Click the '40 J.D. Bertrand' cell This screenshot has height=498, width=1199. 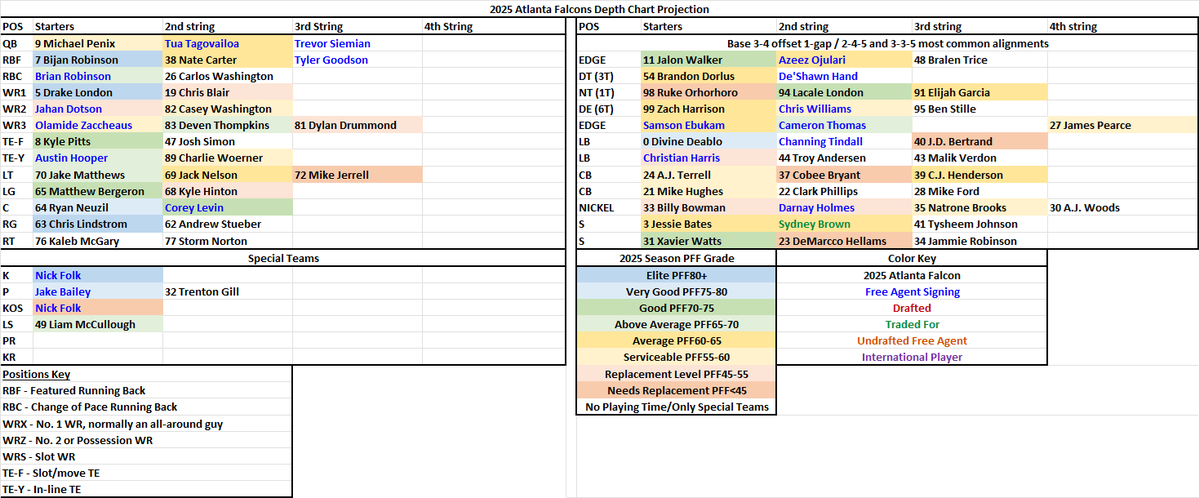tap(980, 142)
